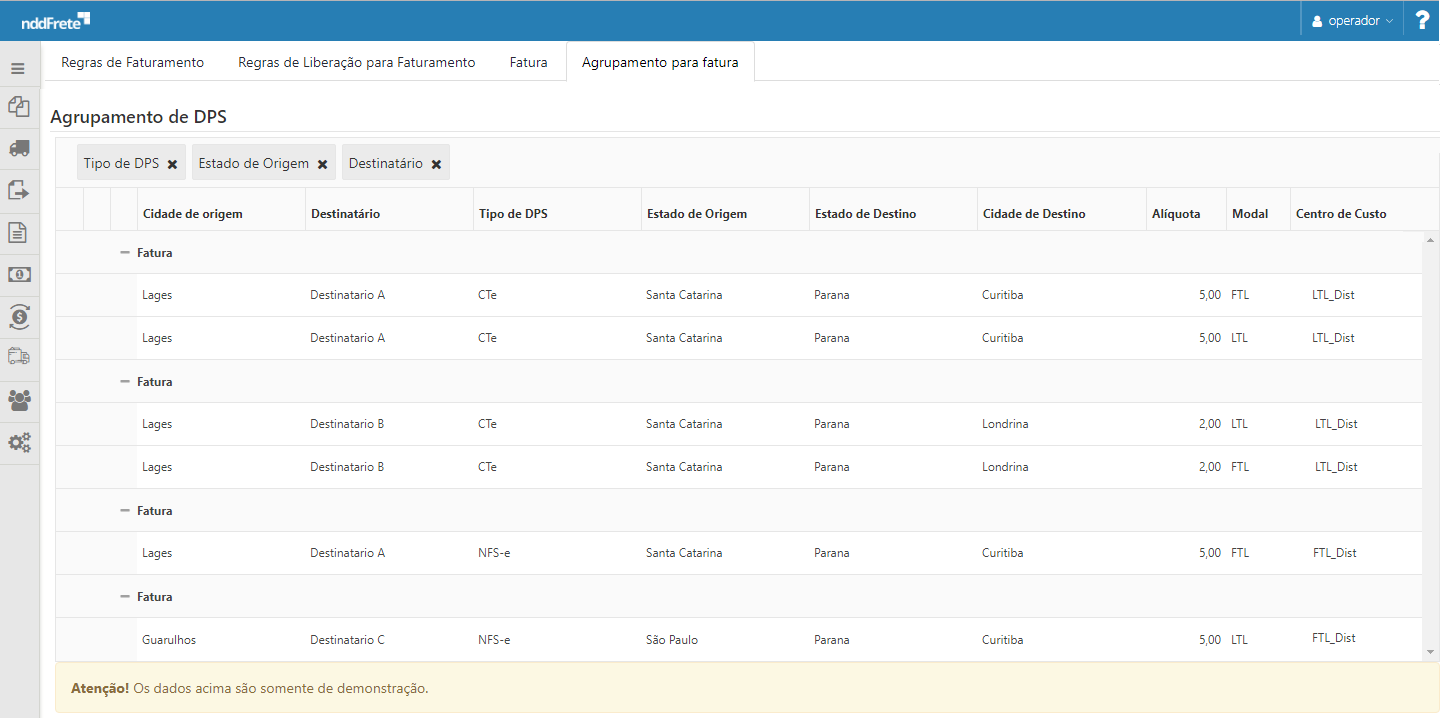Viewport: 1441px width, 718px height.
Task: Open the users group sidebar icon
Action: click(18, 400)
